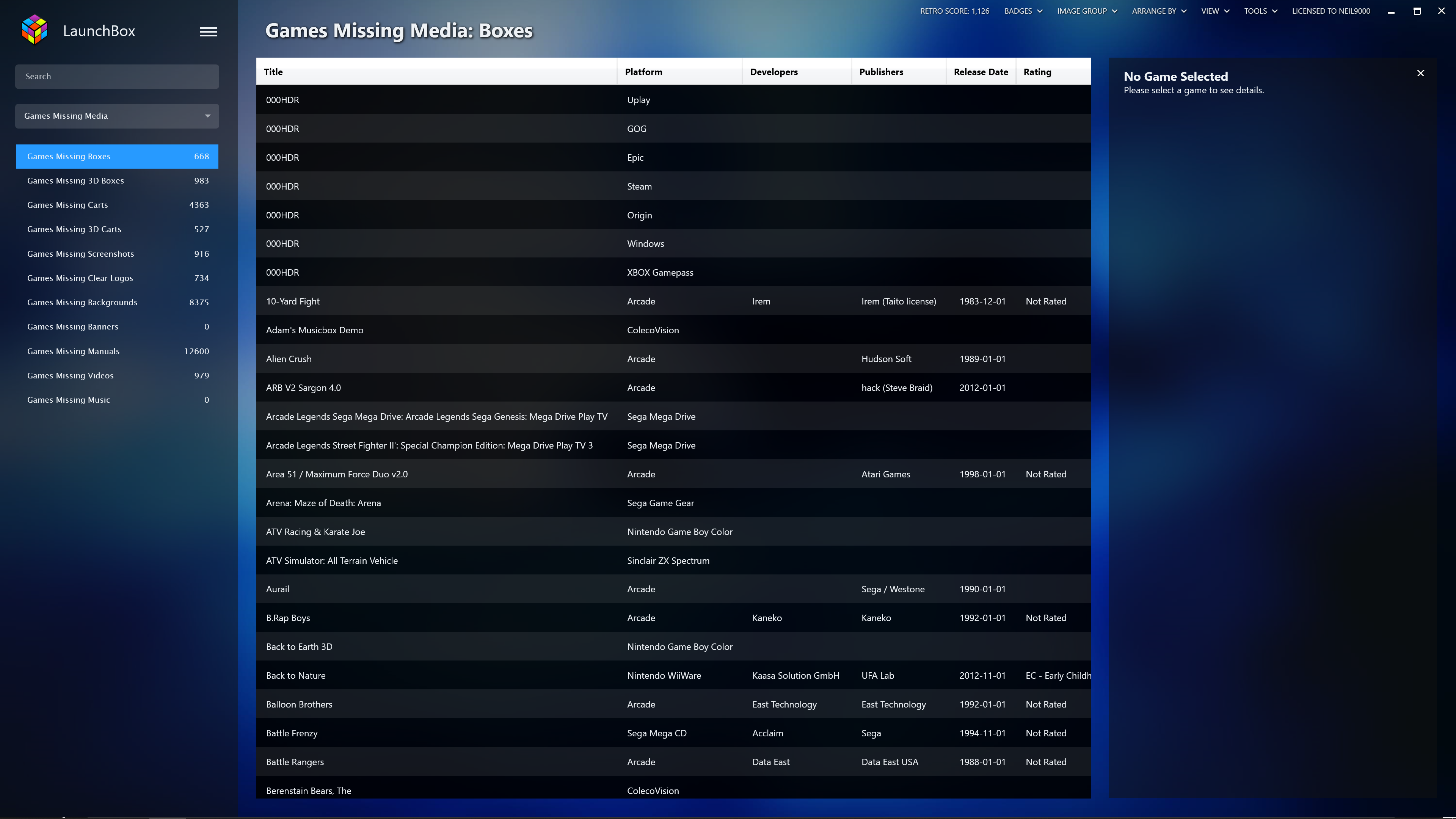1456x819 pixels.
Task: Select the 000HDR Epic row
Action: [x=673, y=158]
